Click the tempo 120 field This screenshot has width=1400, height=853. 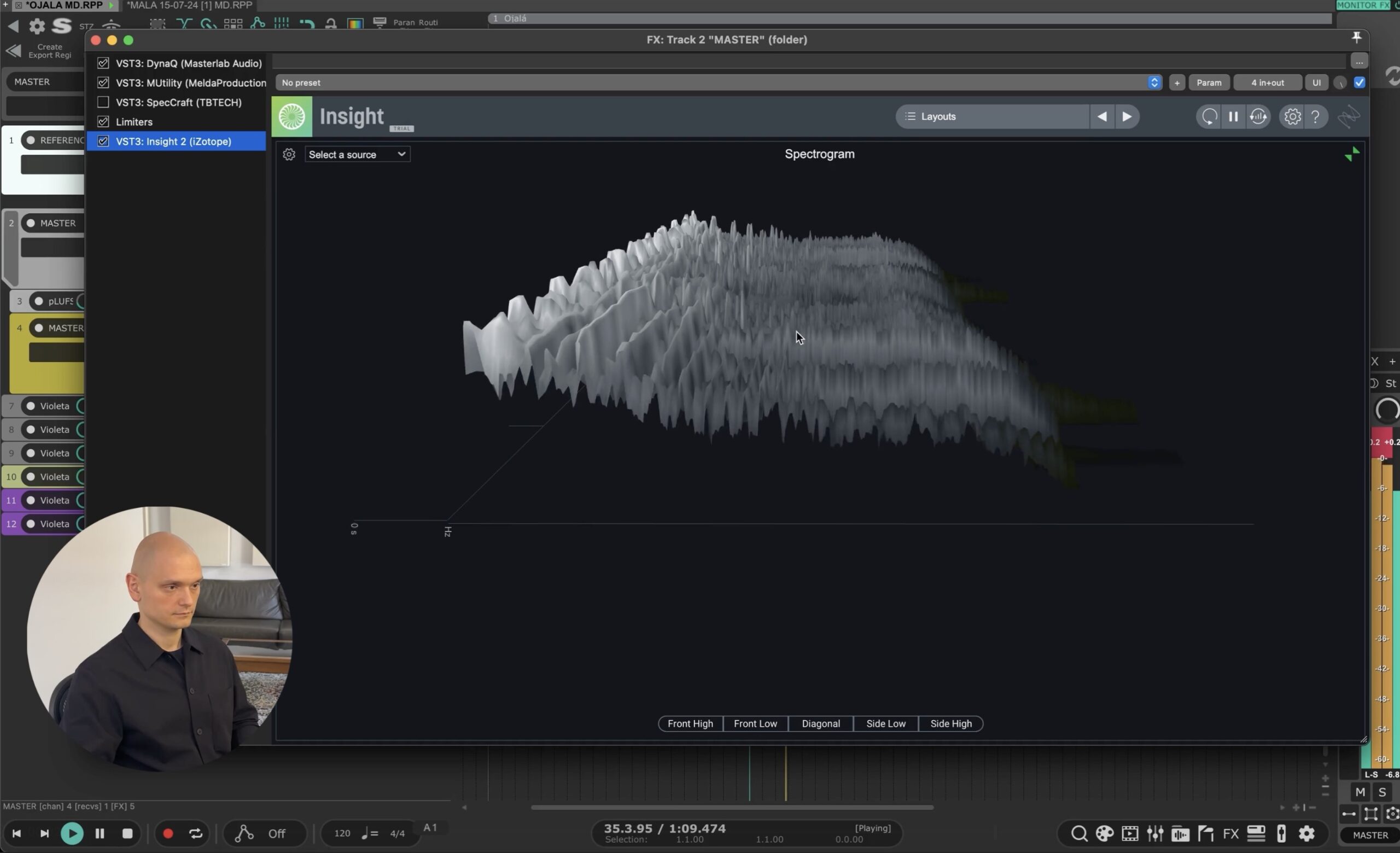pos(341,833)
